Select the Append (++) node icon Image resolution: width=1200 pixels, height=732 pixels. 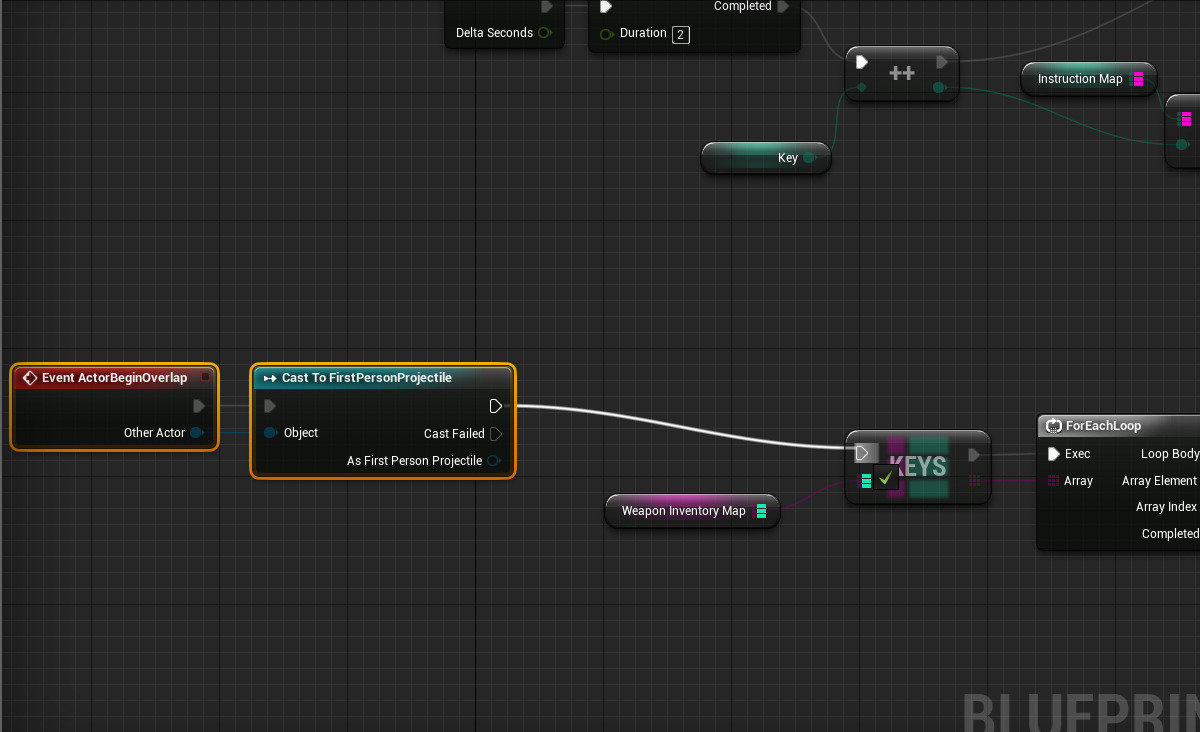pyautogui.click(x=901, y=72)
